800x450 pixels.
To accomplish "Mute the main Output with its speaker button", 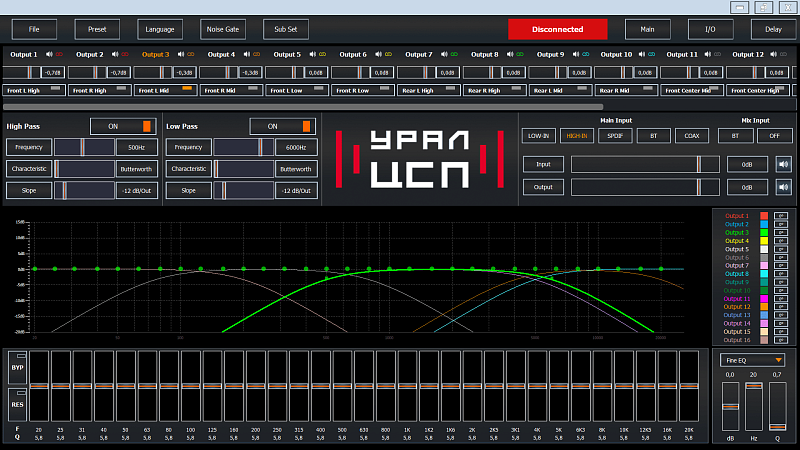I will coord(784,187).
